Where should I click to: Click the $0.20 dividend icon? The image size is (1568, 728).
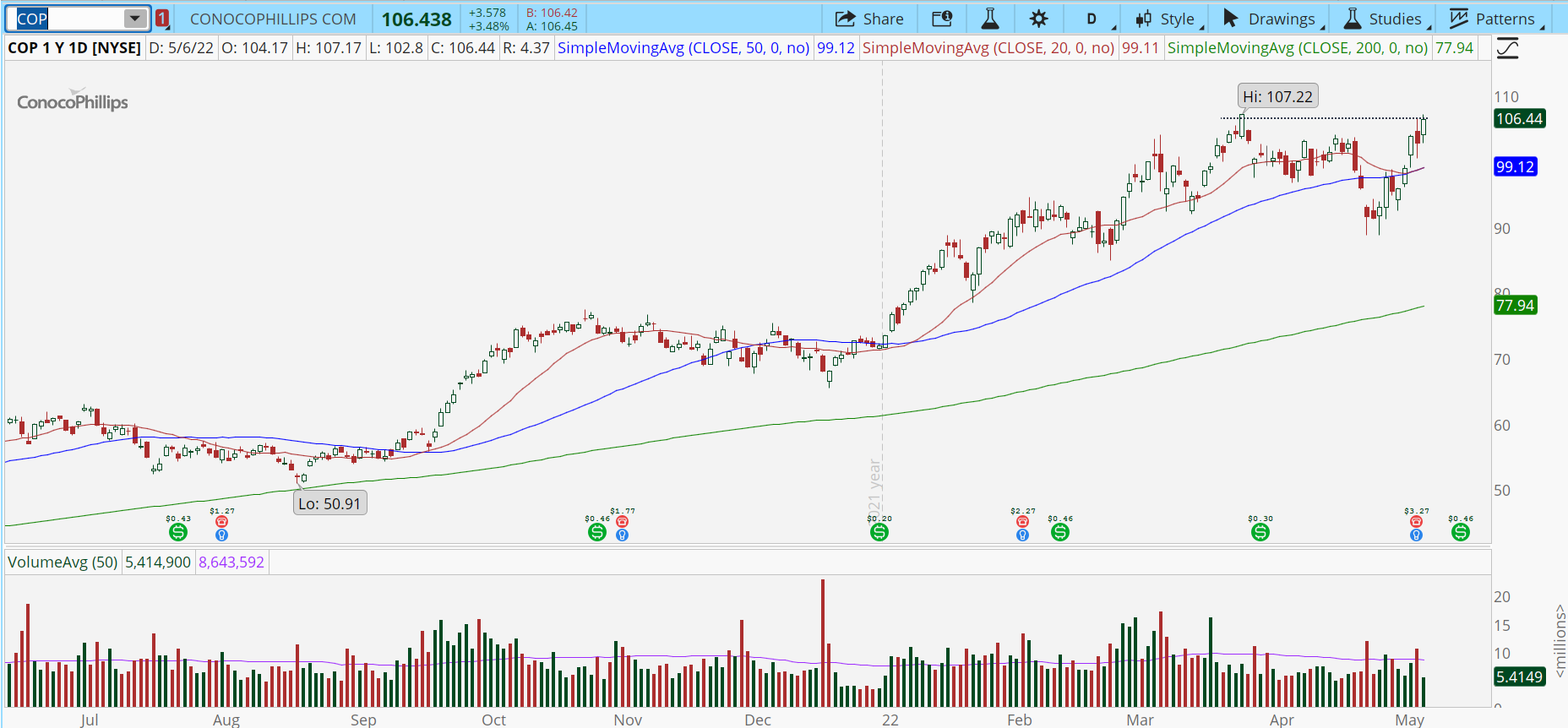879,532
